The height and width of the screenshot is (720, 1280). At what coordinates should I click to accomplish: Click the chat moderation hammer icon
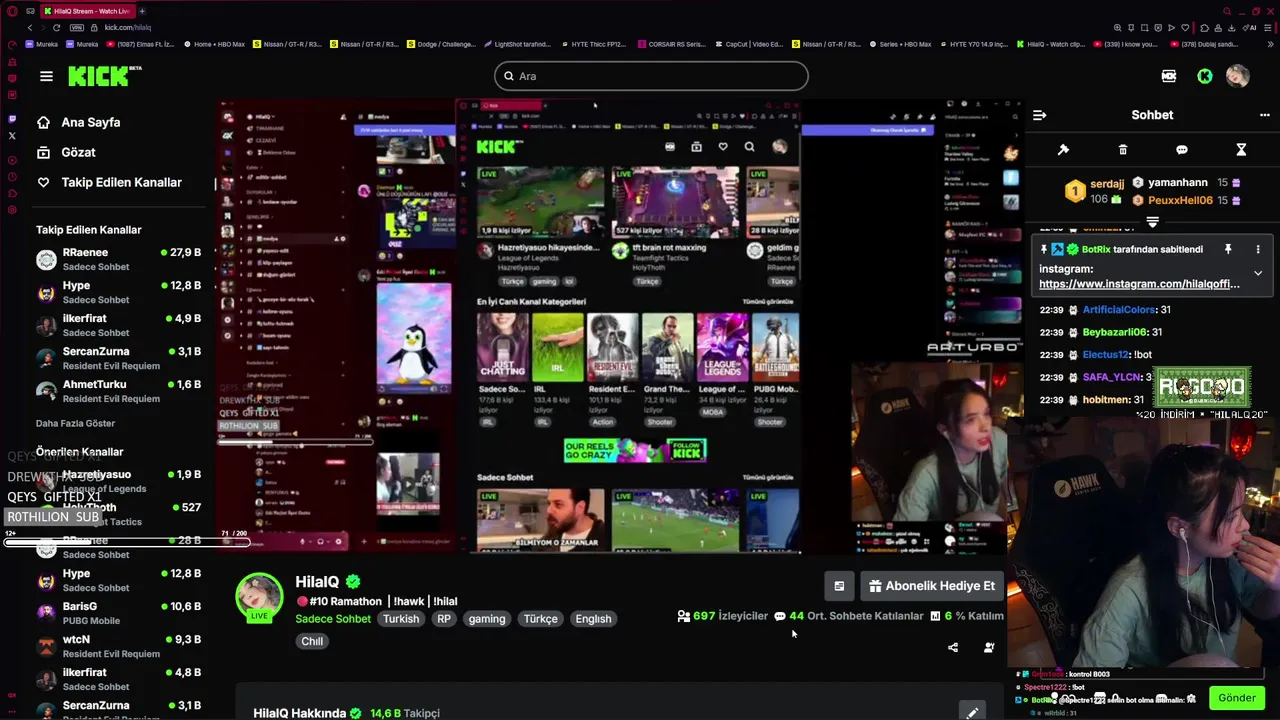(x=1063, y=150)
